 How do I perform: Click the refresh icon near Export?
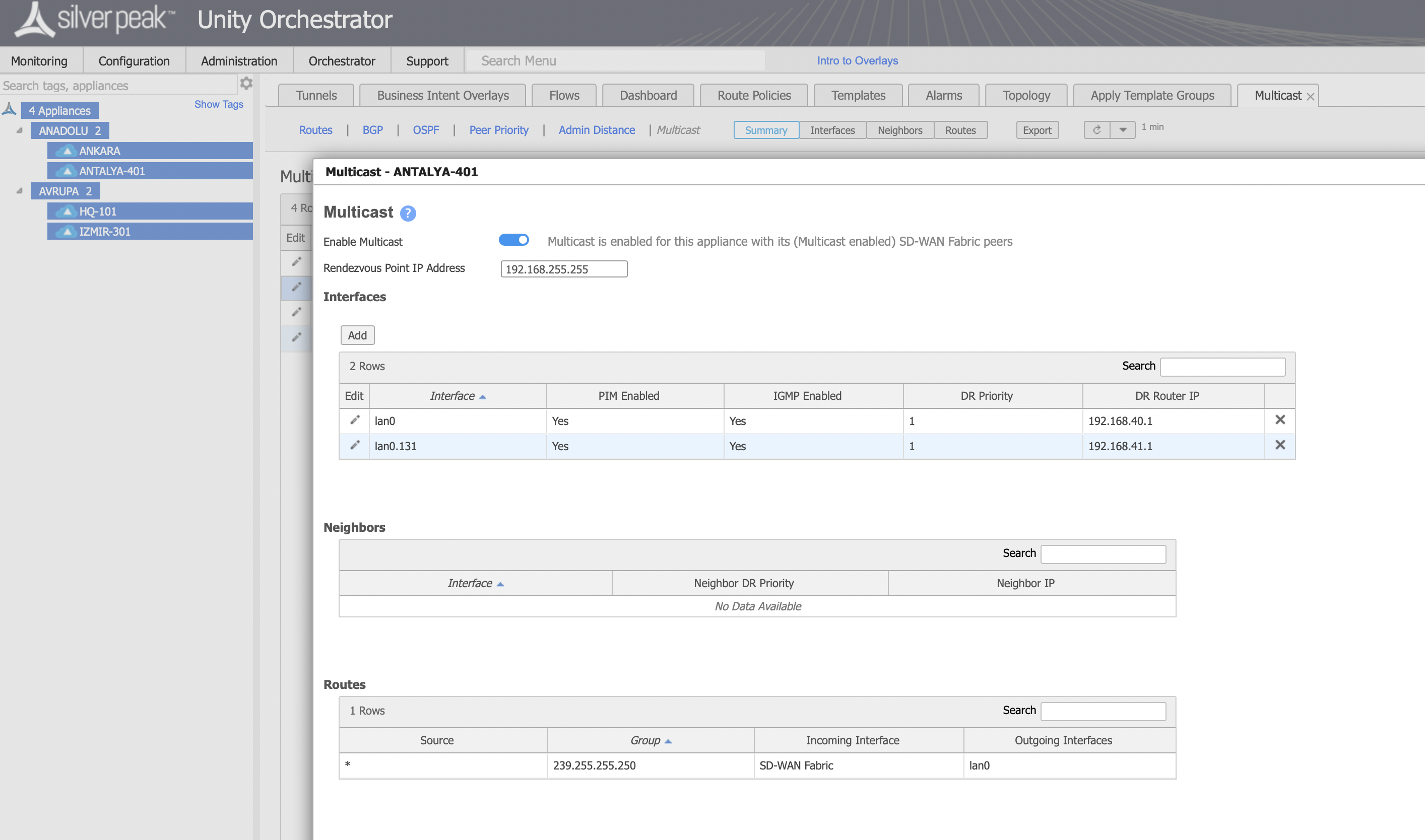[1097, 129]
